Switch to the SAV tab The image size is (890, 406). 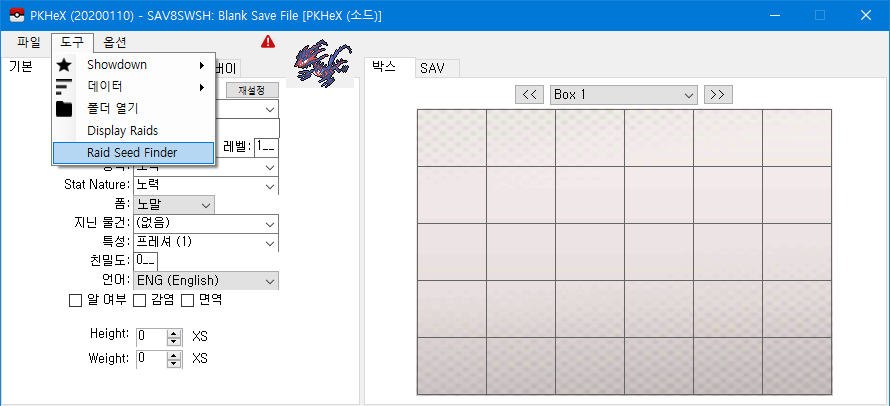click(436, 69)
